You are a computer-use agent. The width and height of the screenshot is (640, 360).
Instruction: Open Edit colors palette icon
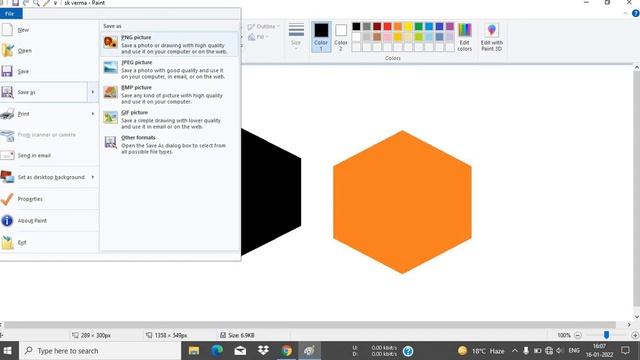(464, 37)
